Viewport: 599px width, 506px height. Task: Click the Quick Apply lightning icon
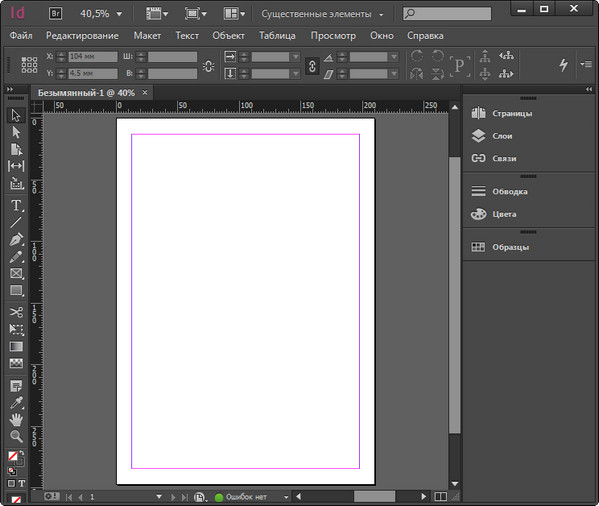coord(563,65)
